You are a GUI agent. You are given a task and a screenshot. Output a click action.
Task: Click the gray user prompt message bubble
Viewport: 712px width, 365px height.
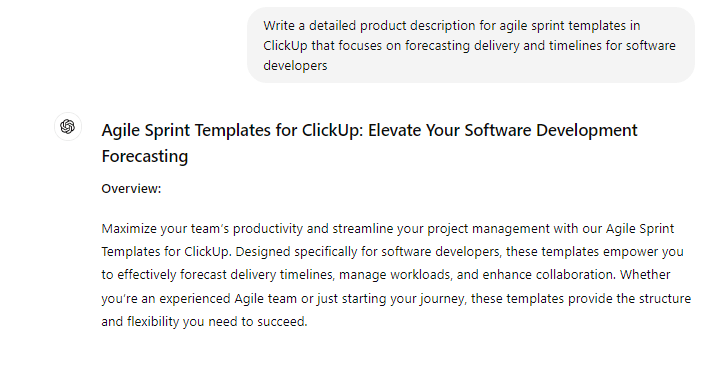(x=471, y=45)
